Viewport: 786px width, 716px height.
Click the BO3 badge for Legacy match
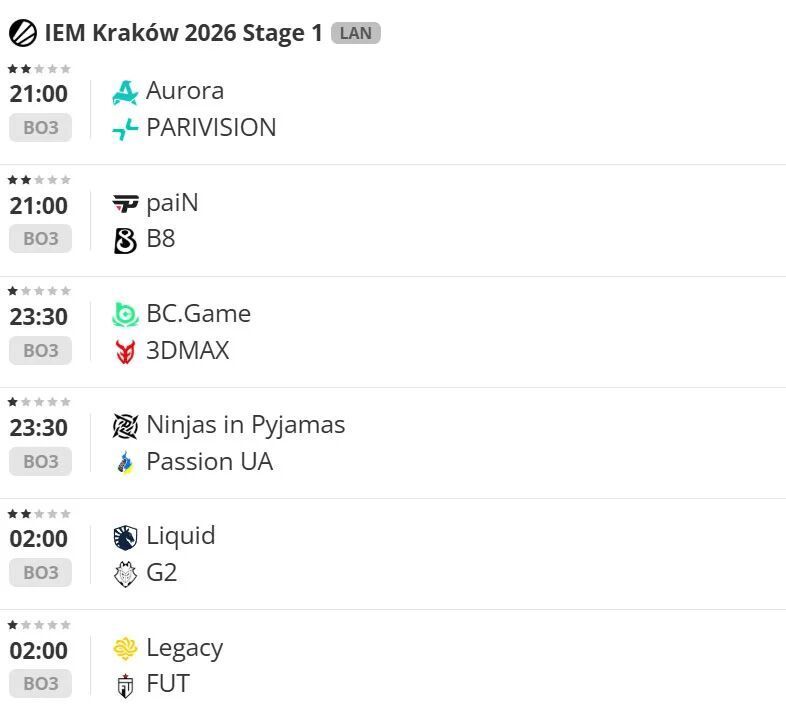click(x=41, y=684)
